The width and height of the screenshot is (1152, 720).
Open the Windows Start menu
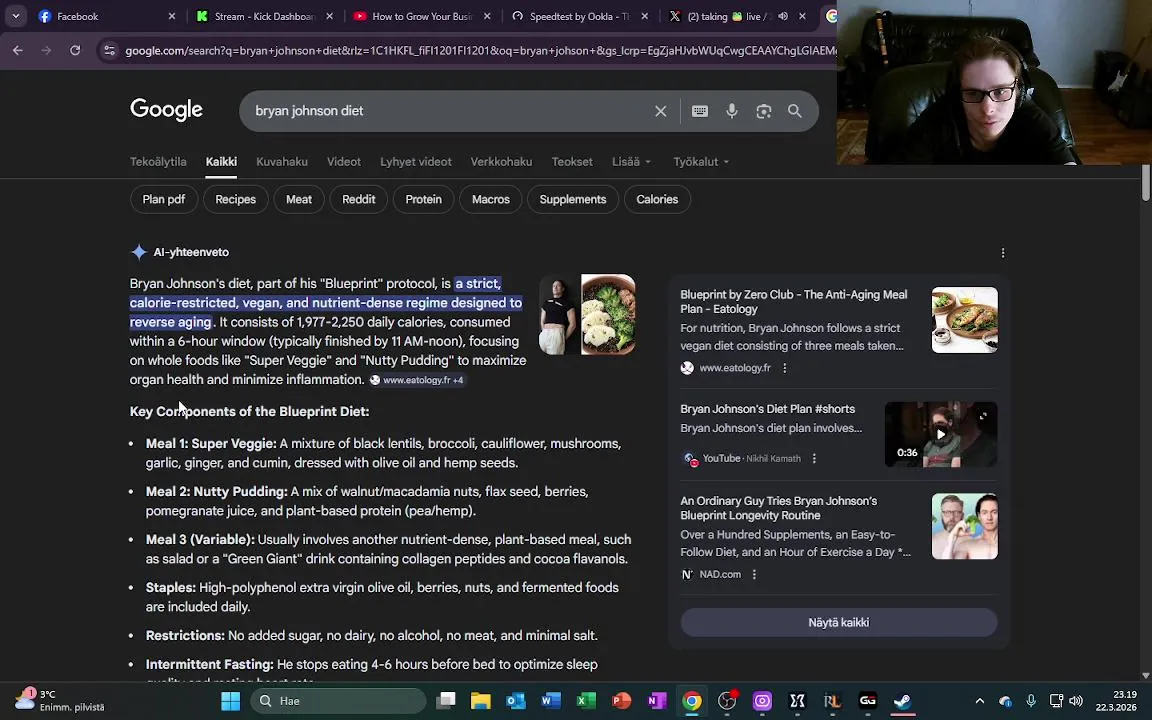(x=231, y=701)
